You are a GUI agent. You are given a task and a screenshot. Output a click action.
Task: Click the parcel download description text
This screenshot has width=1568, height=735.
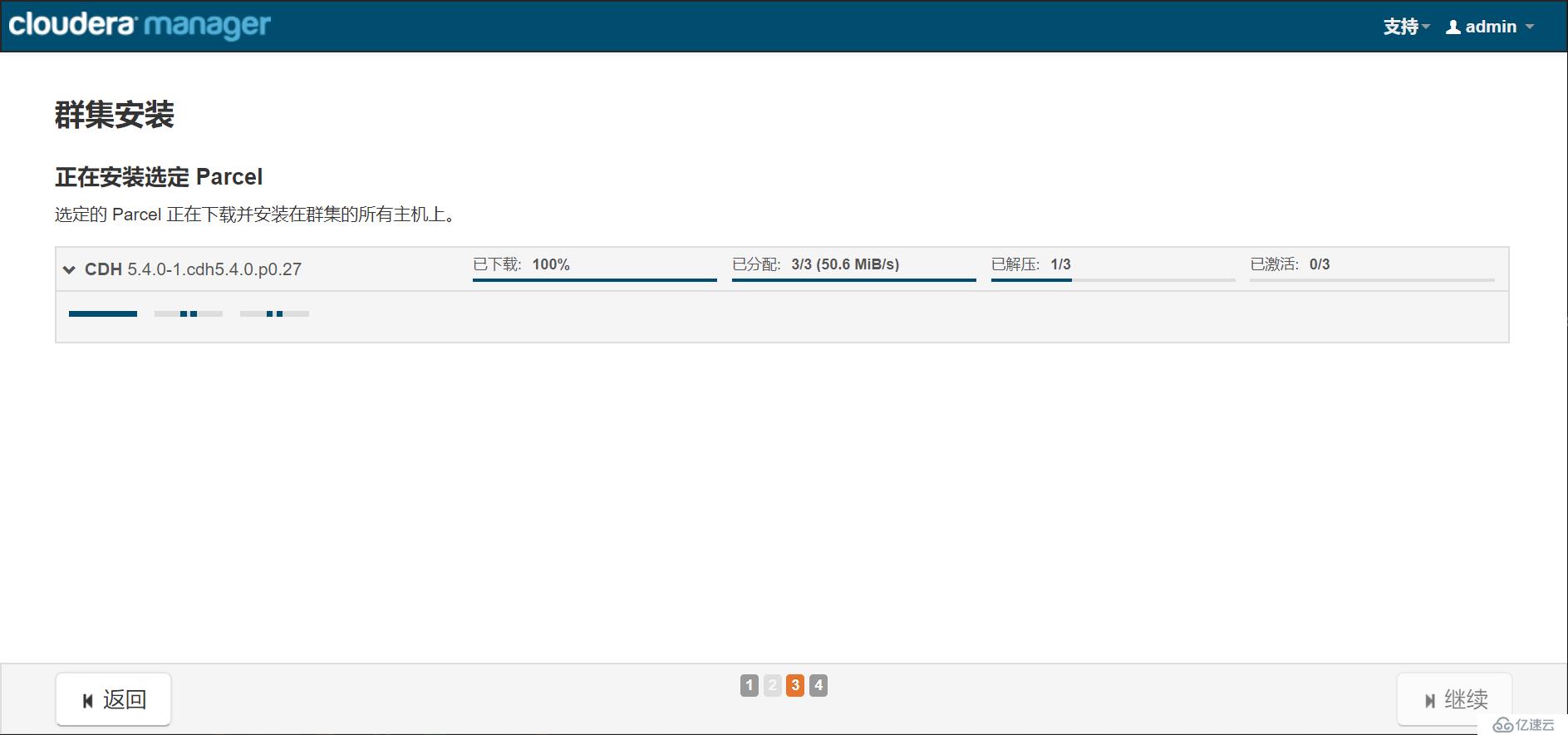click(256, 215)
